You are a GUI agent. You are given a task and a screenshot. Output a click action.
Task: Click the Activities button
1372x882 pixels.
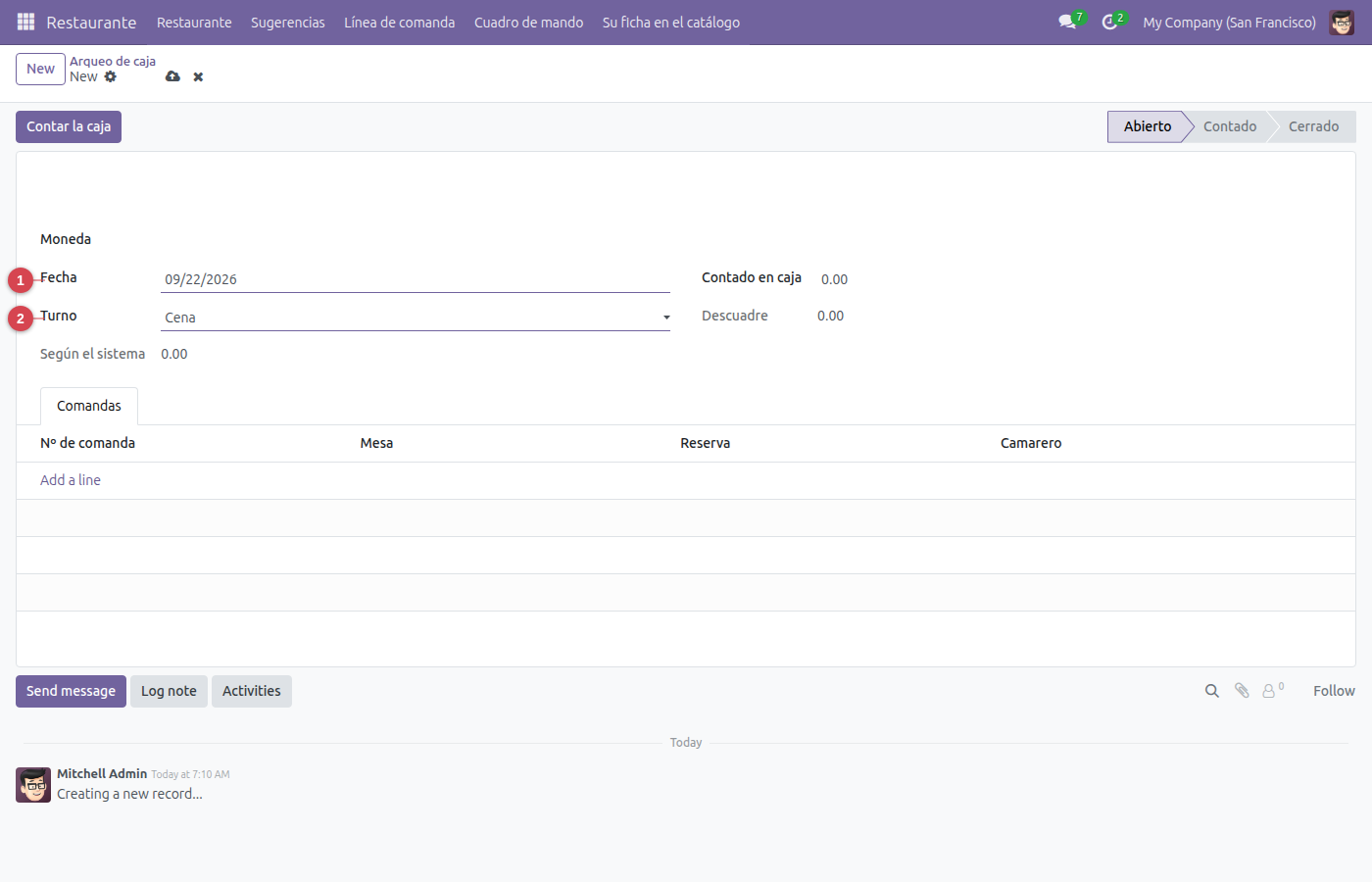click(252, 691)
